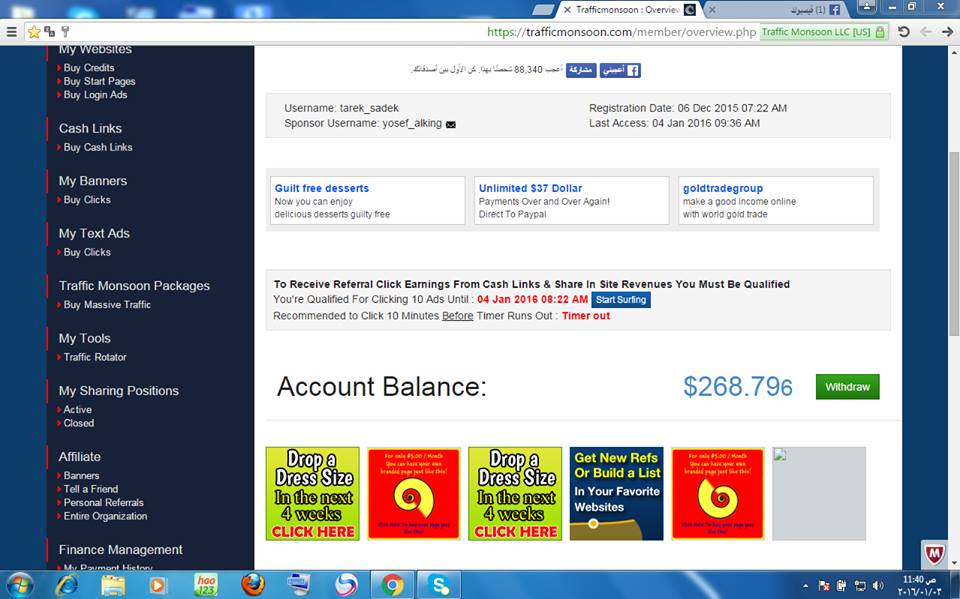Open the computer-and-printer taskbar icon
The height and width of the screenshot is (599, 960).
pyautogui.click(x=299, y=585)
